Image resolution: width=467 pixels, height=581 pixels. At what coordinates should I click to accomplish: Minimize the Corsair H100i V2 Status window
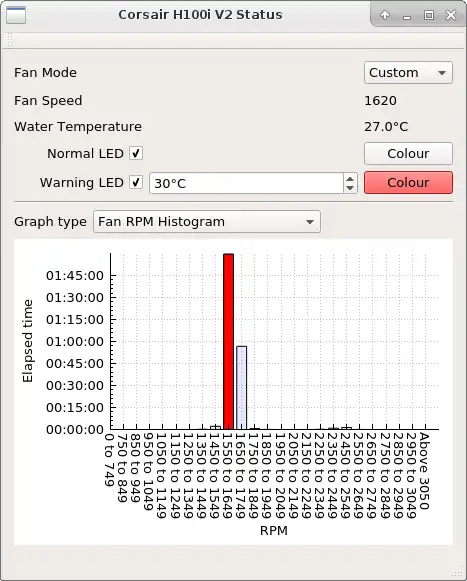click(407, 16)
